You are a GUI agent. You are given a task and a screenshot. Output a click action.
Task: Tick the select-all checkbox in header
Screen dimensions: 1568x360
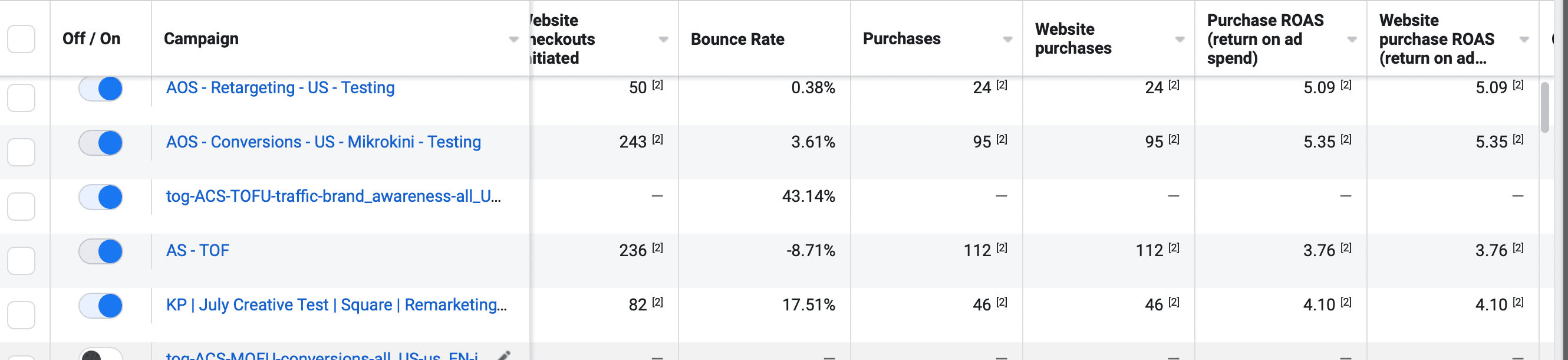coord(21,39)
